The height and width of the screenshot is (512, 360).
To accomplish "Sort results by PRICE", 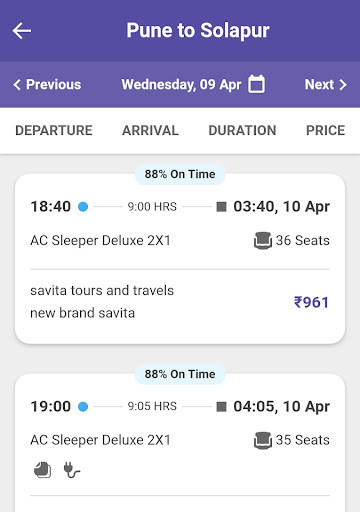I will 326,130.
